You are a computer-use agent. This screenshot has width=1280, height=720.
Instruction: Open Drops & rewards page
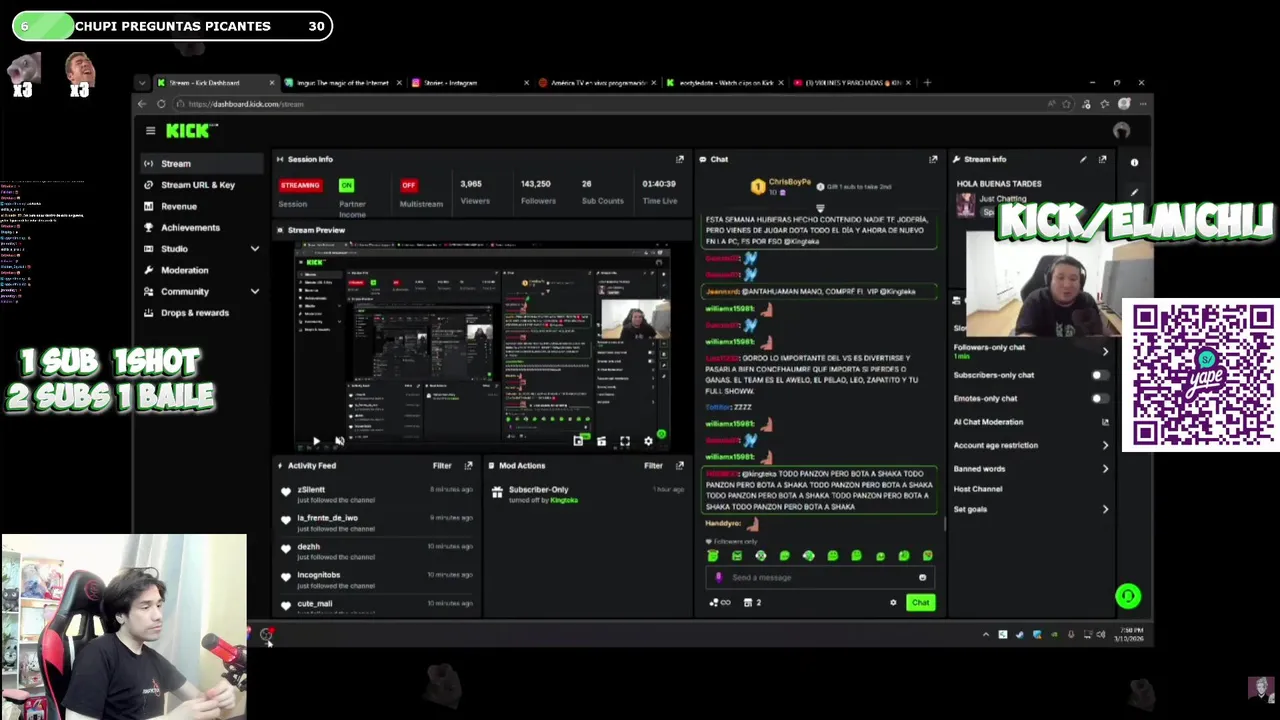coord(200,312)
